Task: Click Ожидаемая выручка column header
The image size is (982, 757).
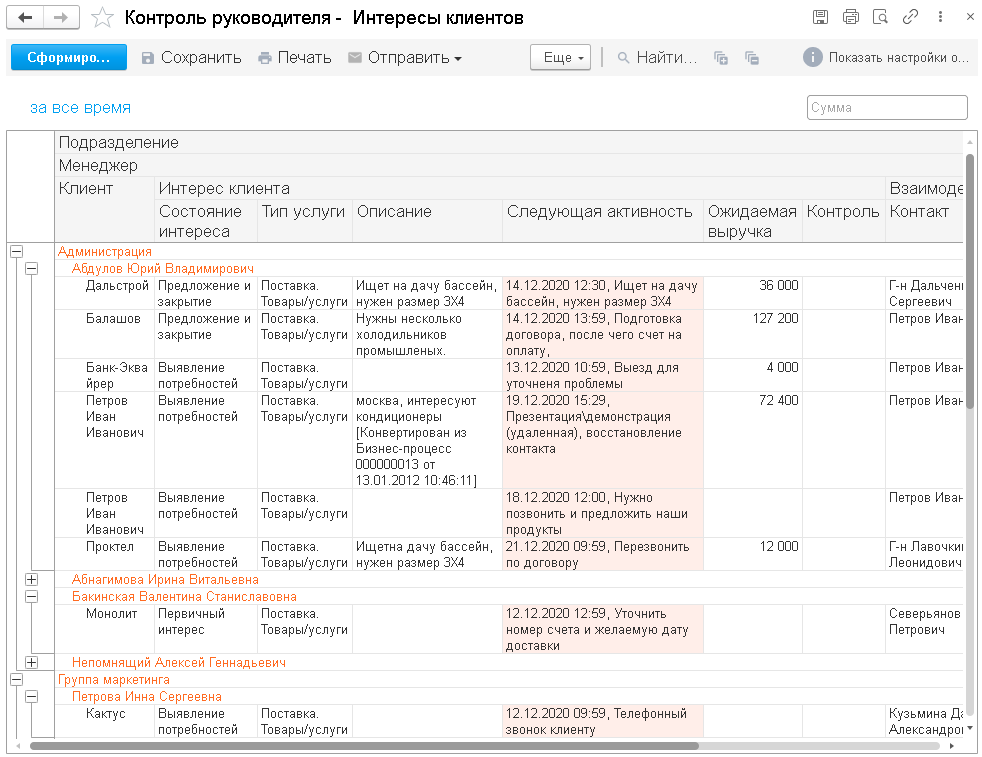Action: pyautogui.click(x=753, y=221)
